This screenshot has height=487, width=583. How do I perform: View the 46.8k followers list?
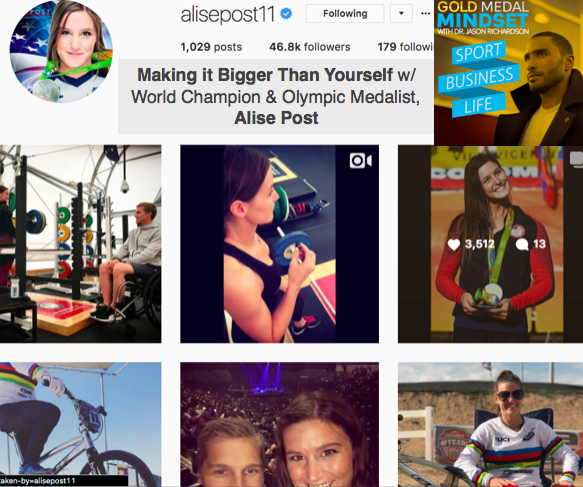[x=310, y=47]
